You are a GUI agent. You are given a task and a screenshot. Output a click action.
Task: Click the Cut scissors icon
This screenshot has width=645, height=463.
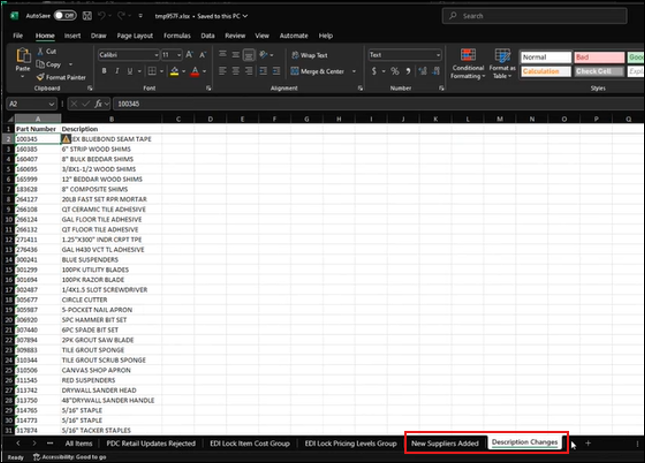[39, 51]
